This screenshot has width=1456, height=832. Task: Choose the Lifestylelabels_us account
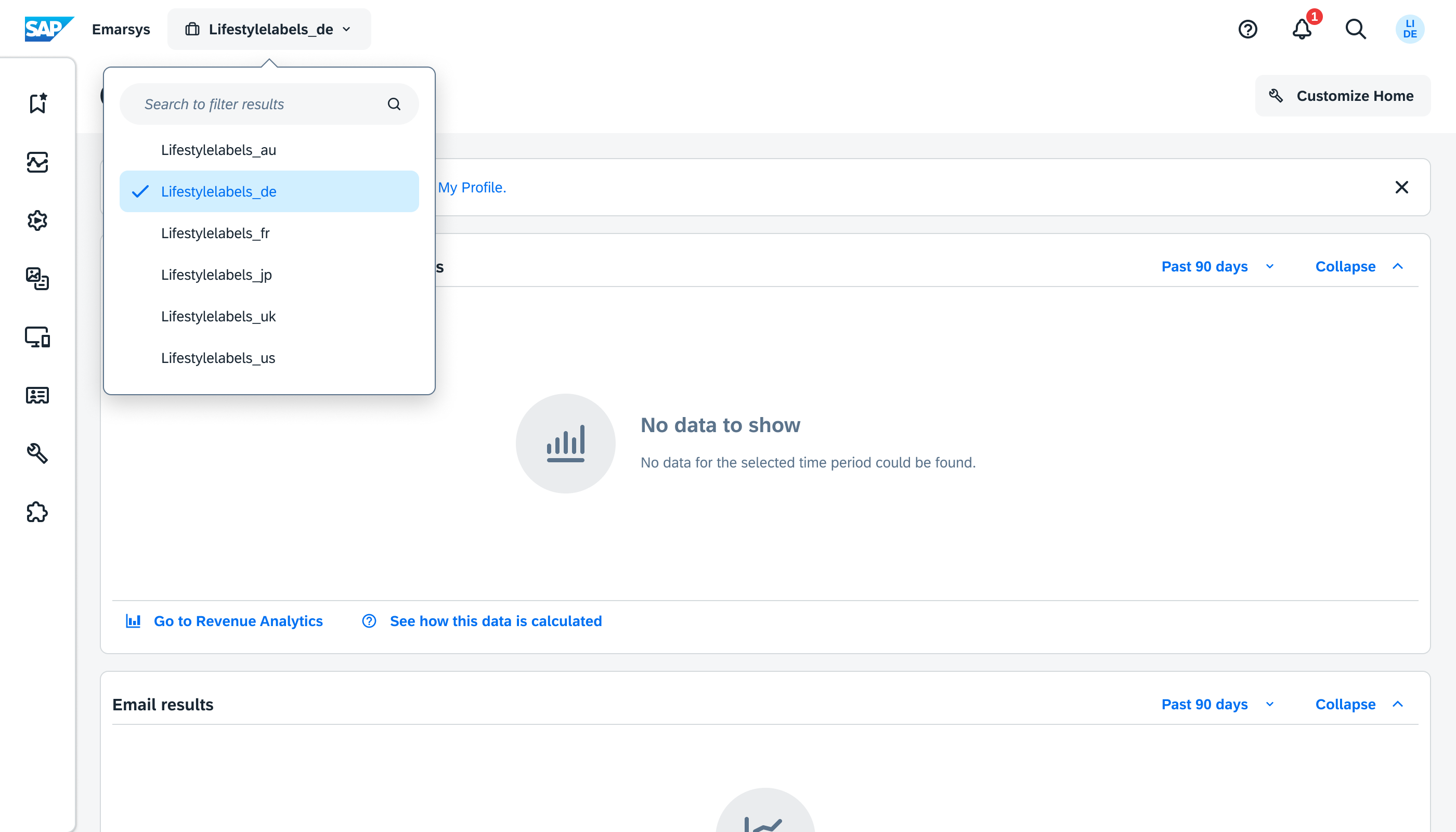[269, 358]
